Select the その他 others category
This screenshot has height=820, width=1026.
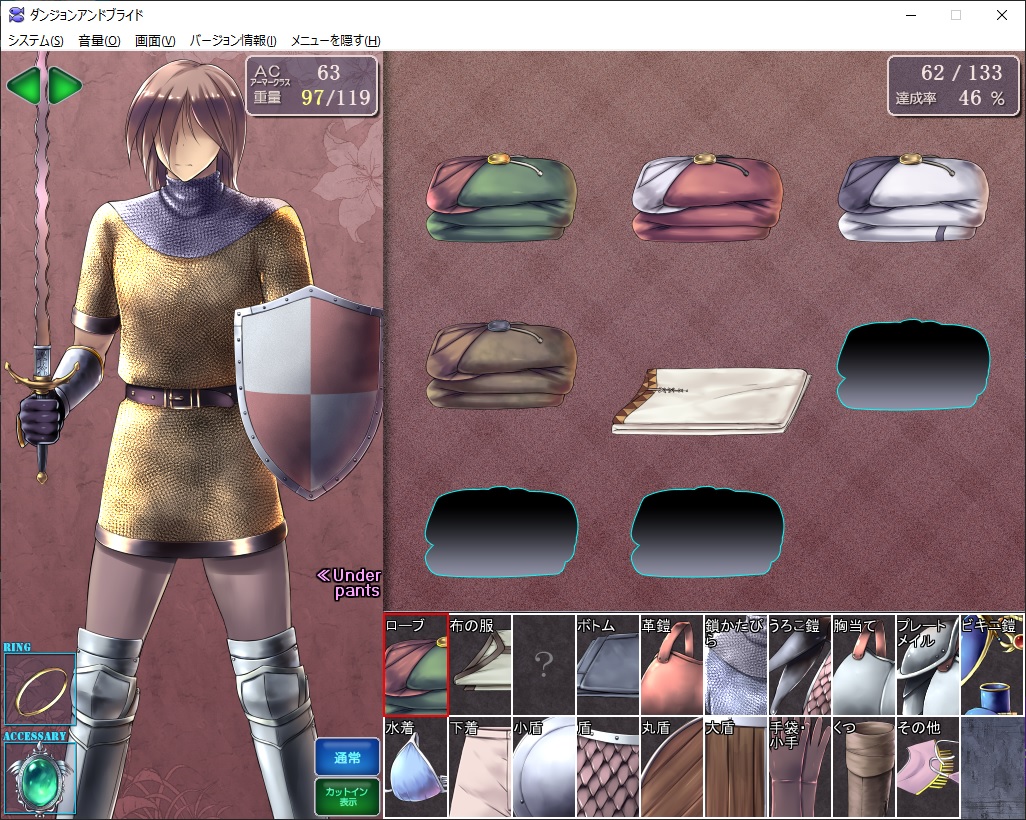click(929, 767)
